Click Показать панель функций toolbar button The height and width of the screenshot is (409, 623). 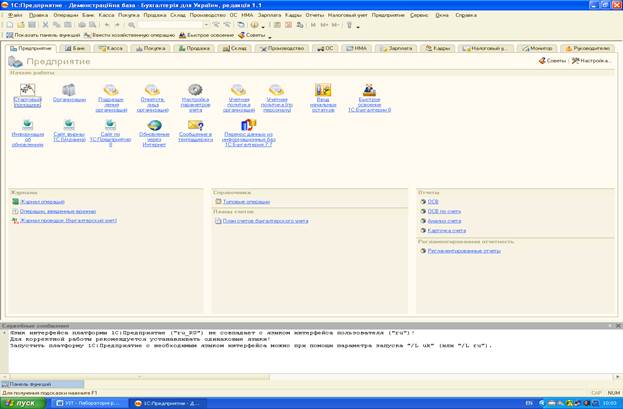43,35
